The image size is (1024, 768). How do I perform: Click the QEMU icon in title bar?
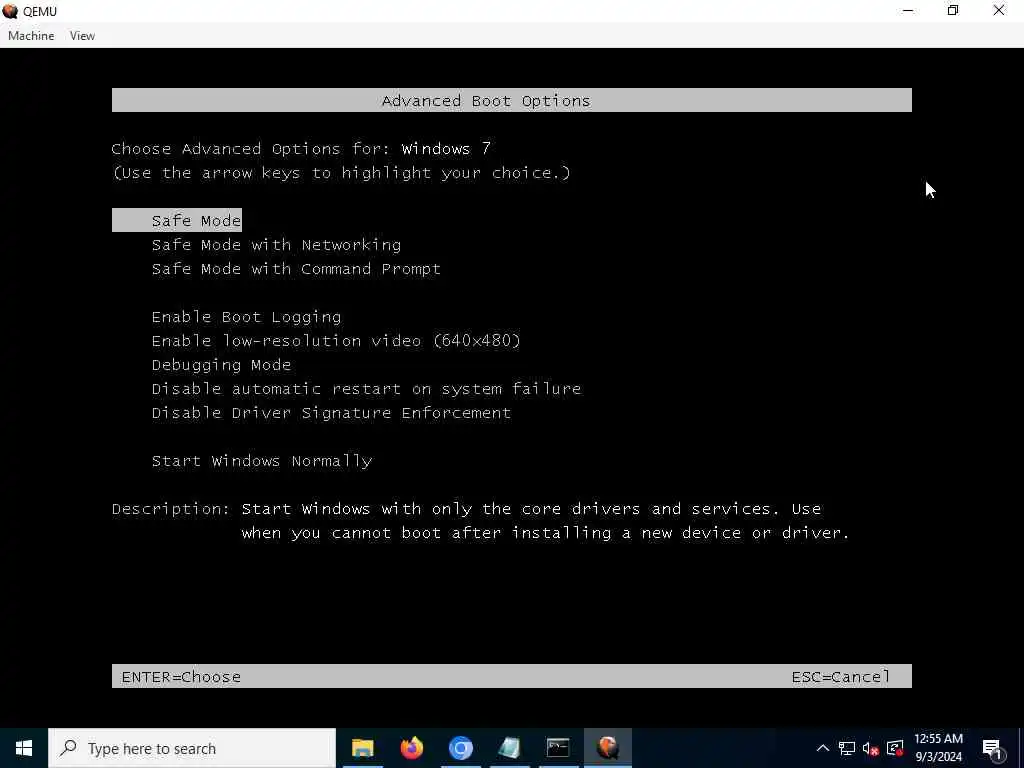coord(10,11)
